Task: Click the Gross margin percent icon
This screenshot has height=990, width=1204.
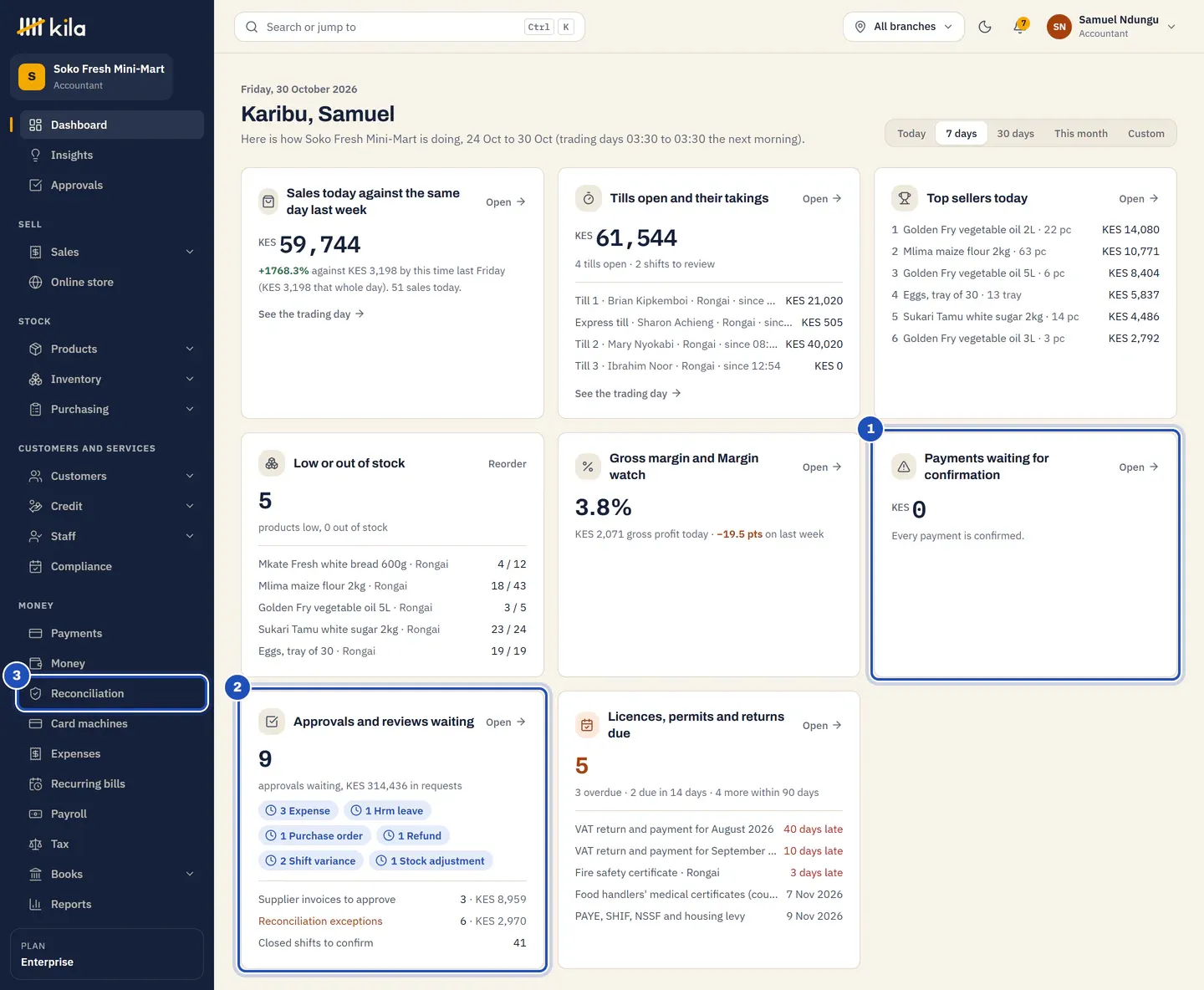Action: coord(588,467)
